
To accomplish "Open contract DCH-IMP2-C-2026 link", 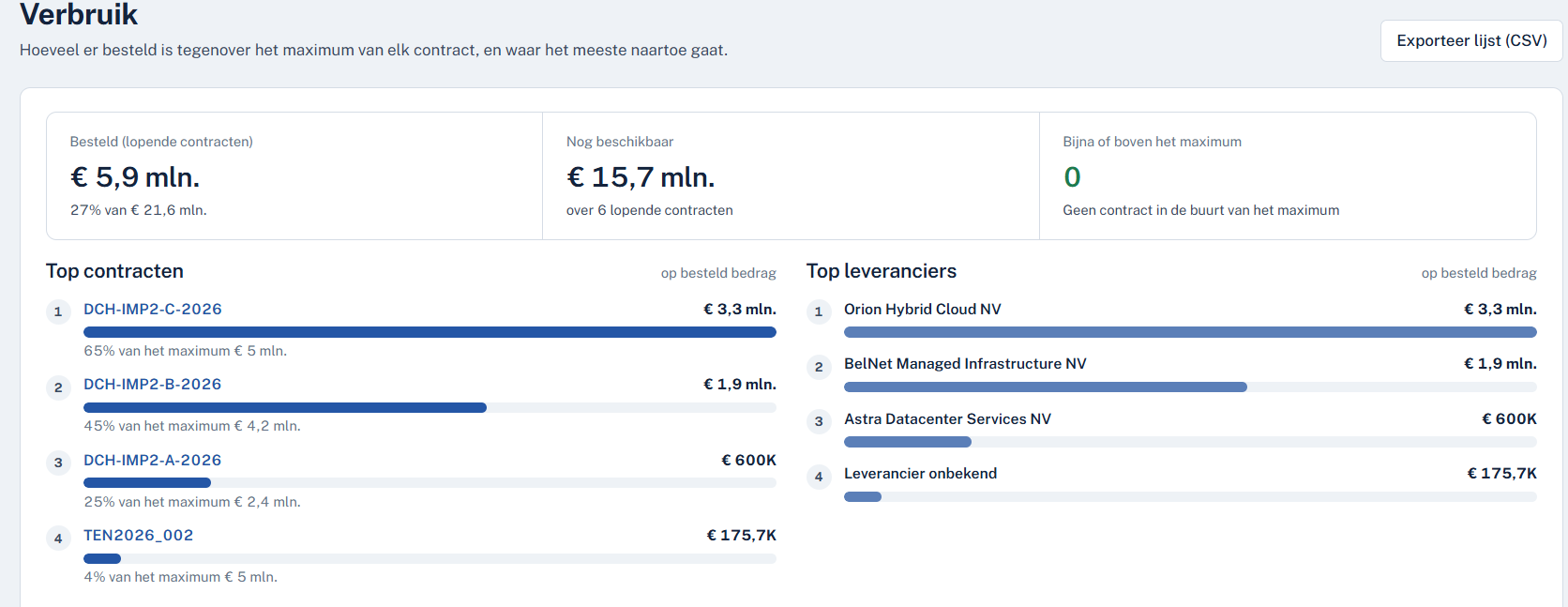I will 153,310.
